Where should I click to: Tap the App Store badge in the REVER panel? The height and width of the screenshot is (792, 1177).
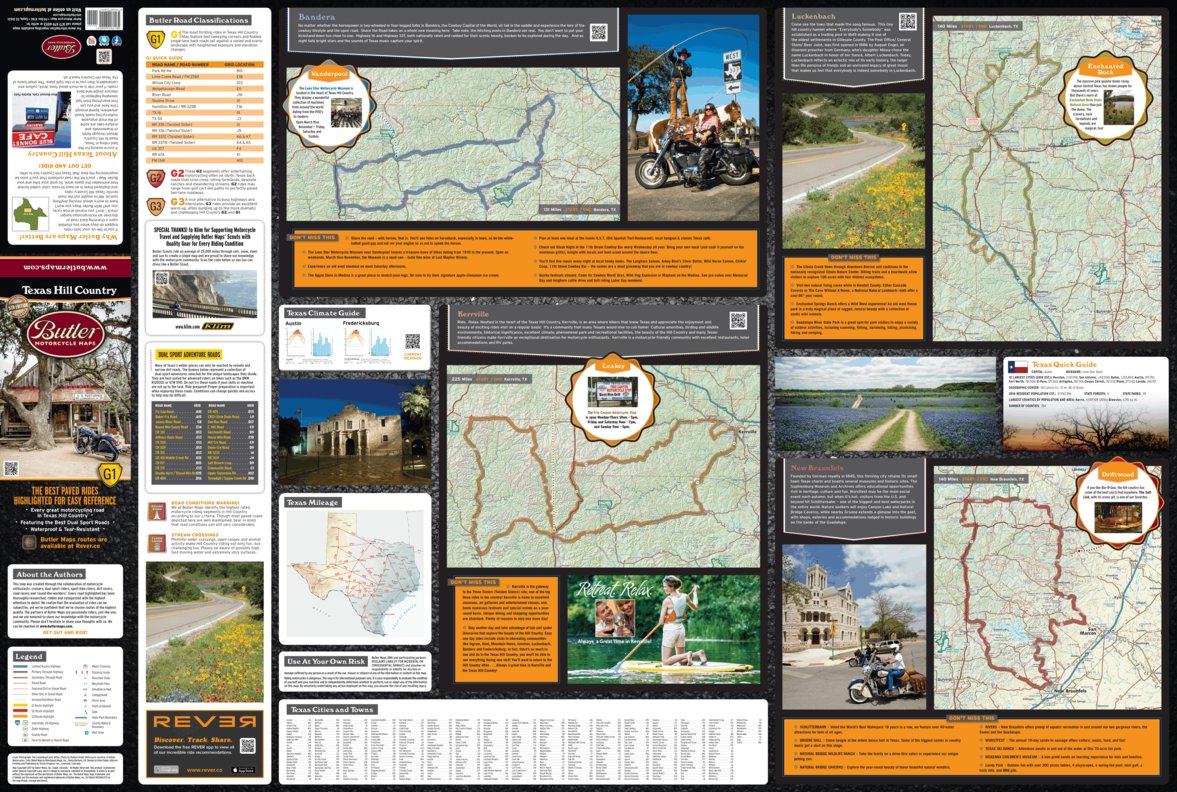pyautogui.click(x=244, y=770)
